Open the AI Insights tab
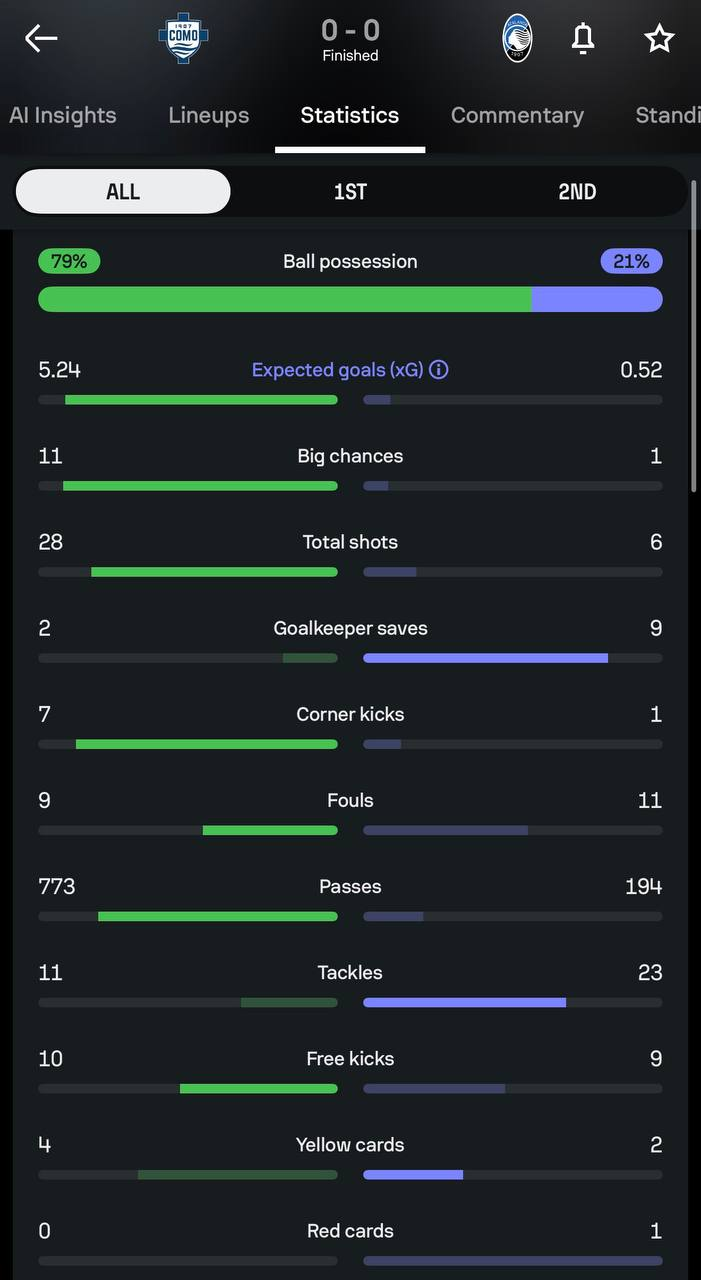 coord(62,115)
